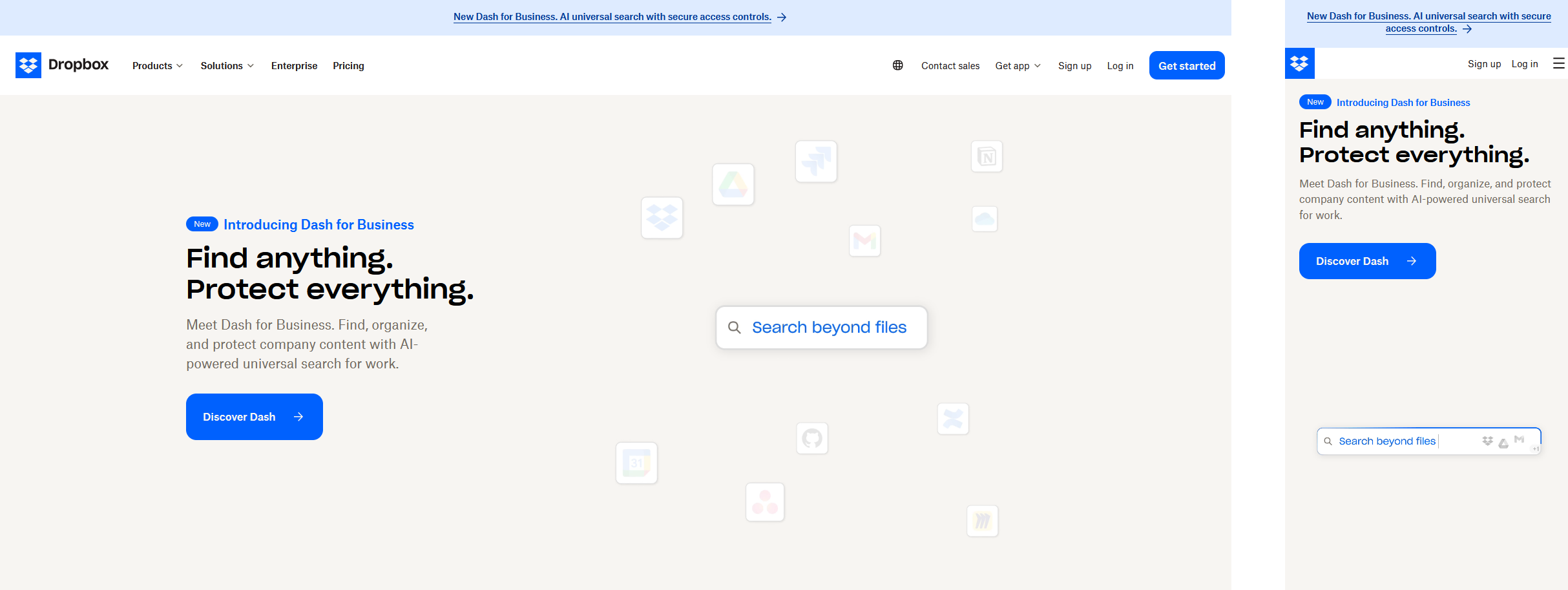Image resolution: width=1568 pixels, height=590 pixels.
Task: Click the mobile heading 'Protect everything.'
Action: [x=1414, y=155]
